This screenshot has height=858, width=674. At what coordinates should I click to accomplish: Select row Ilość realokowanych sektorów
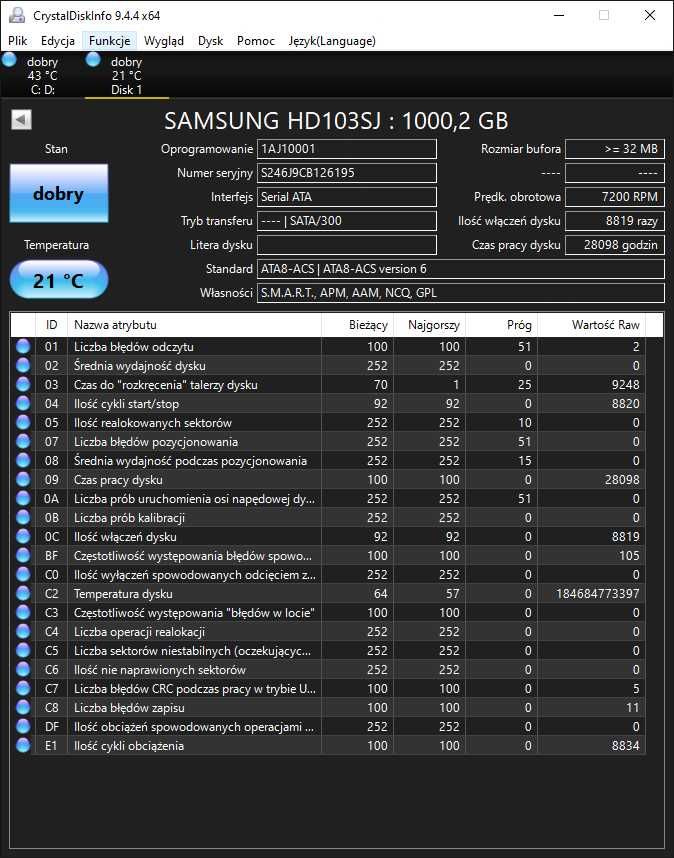(x=328, y=422)
